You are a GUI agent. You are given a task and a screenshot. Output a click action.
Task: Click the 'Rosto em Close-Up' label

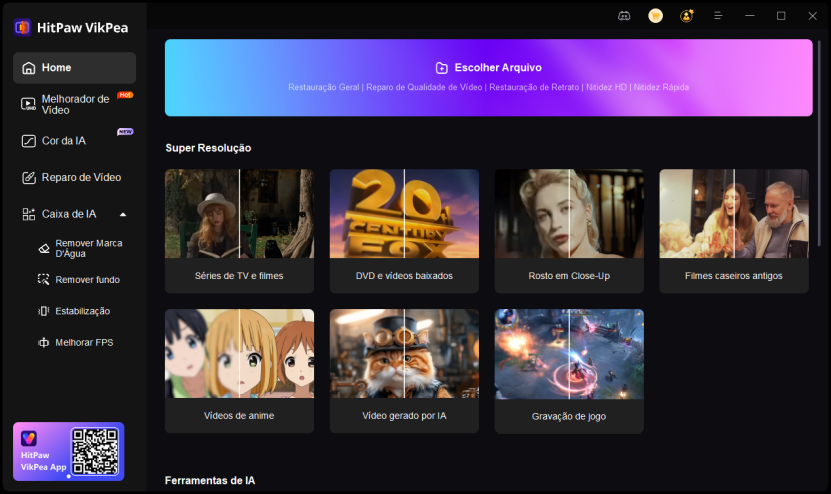tap(569, 276)
